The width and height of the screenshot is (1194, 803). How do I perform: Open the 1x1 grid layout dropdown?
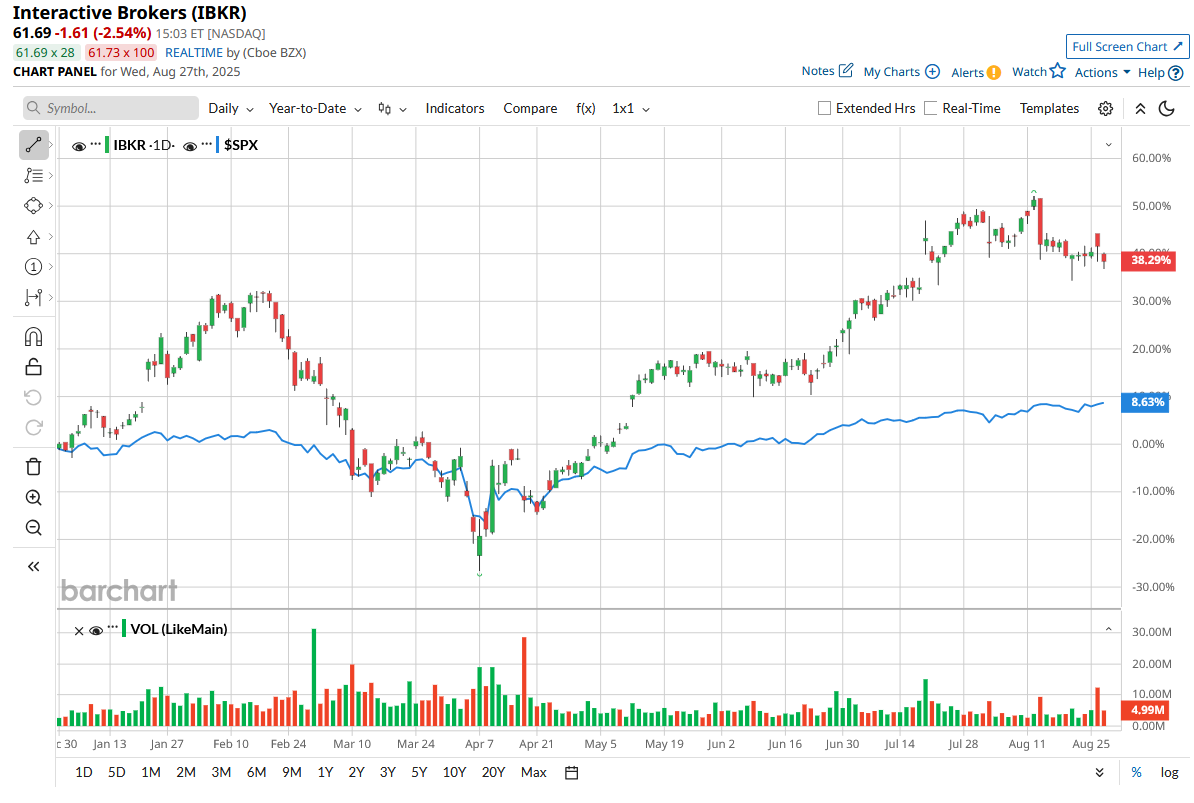click(x=631, y=109)
